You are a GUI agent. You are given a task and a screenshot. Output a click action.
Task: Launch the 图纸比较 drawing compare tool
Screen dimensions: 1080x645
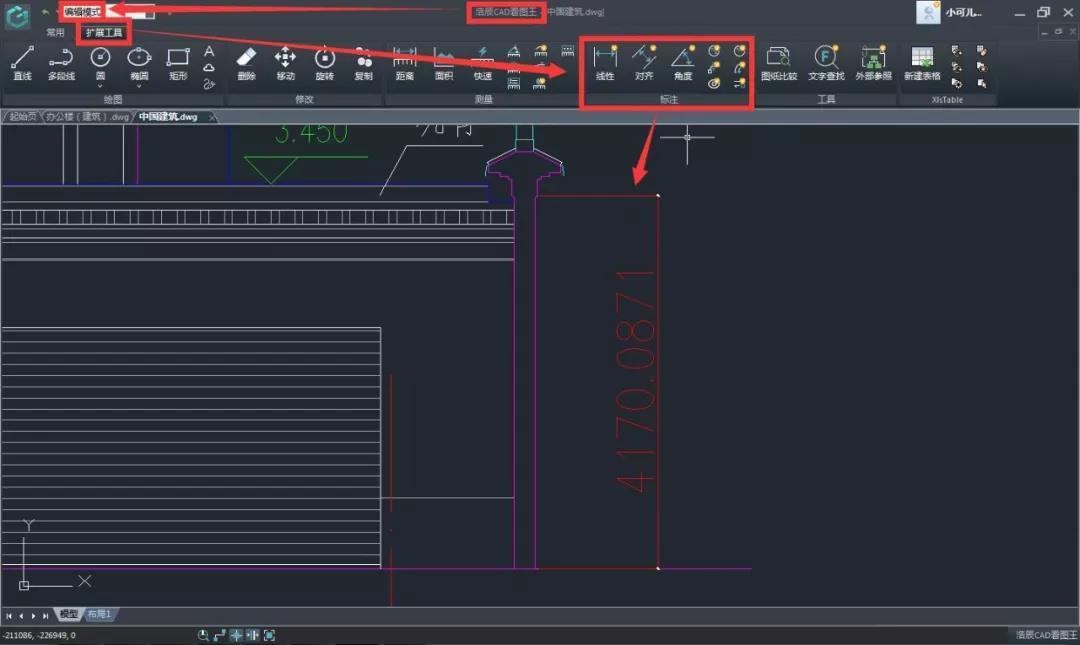coord(782,60)
